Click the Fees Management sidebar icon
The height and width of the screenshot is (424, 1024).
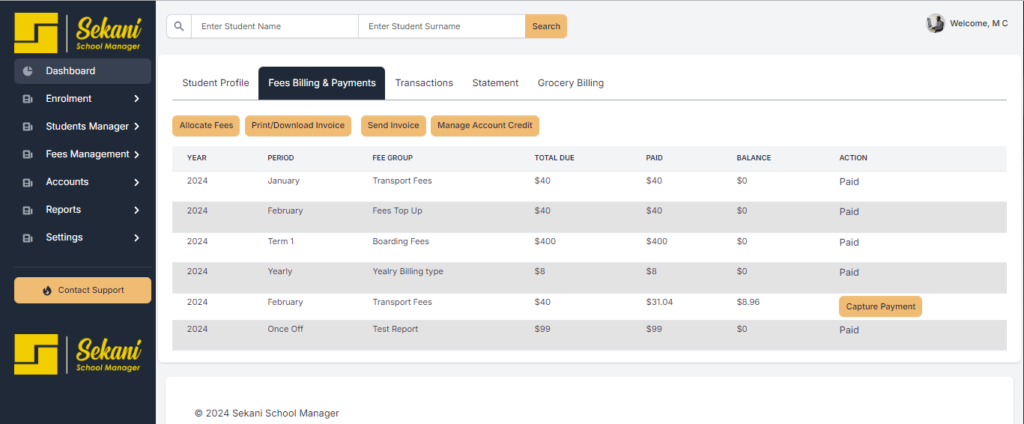click(x=27, y=155)
